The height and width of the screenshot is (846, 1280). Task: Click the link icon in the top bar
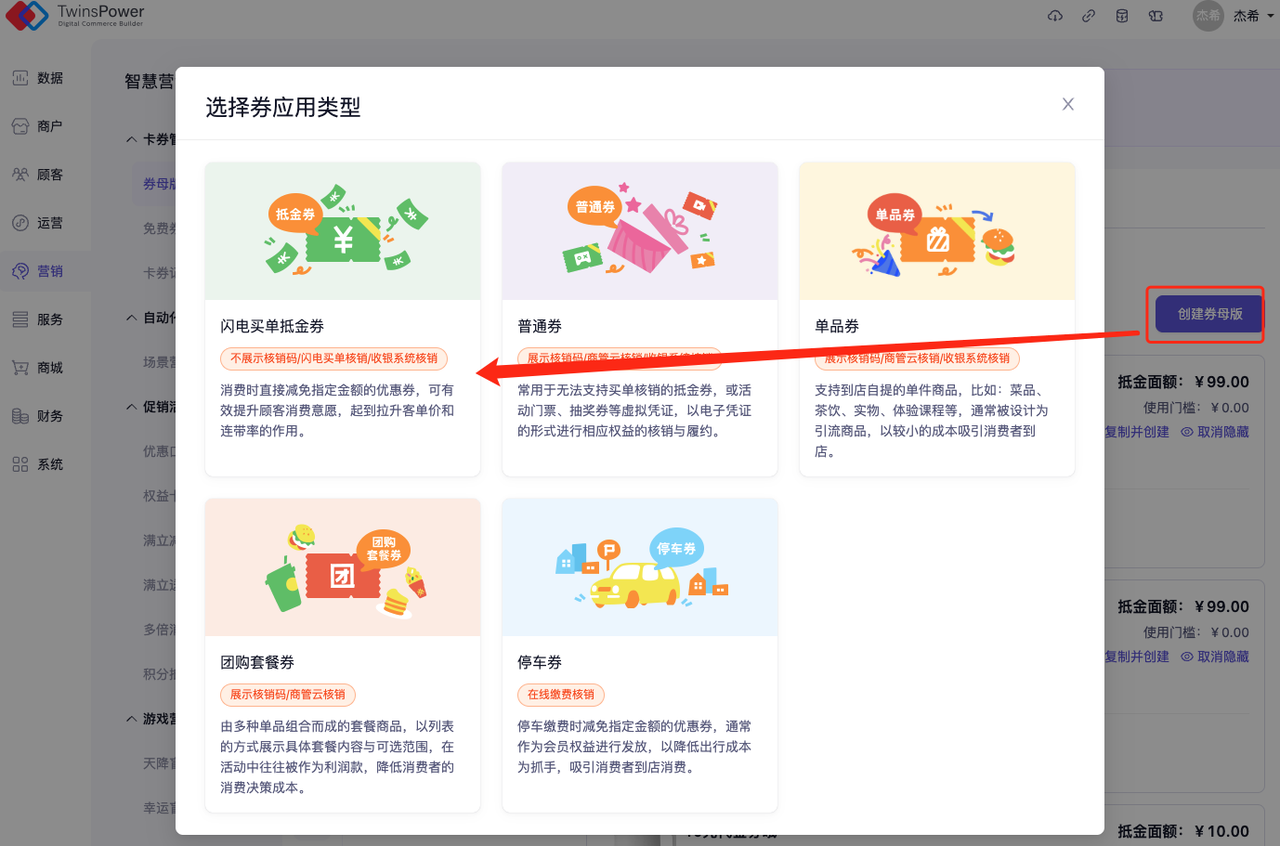coord(1088,16)
